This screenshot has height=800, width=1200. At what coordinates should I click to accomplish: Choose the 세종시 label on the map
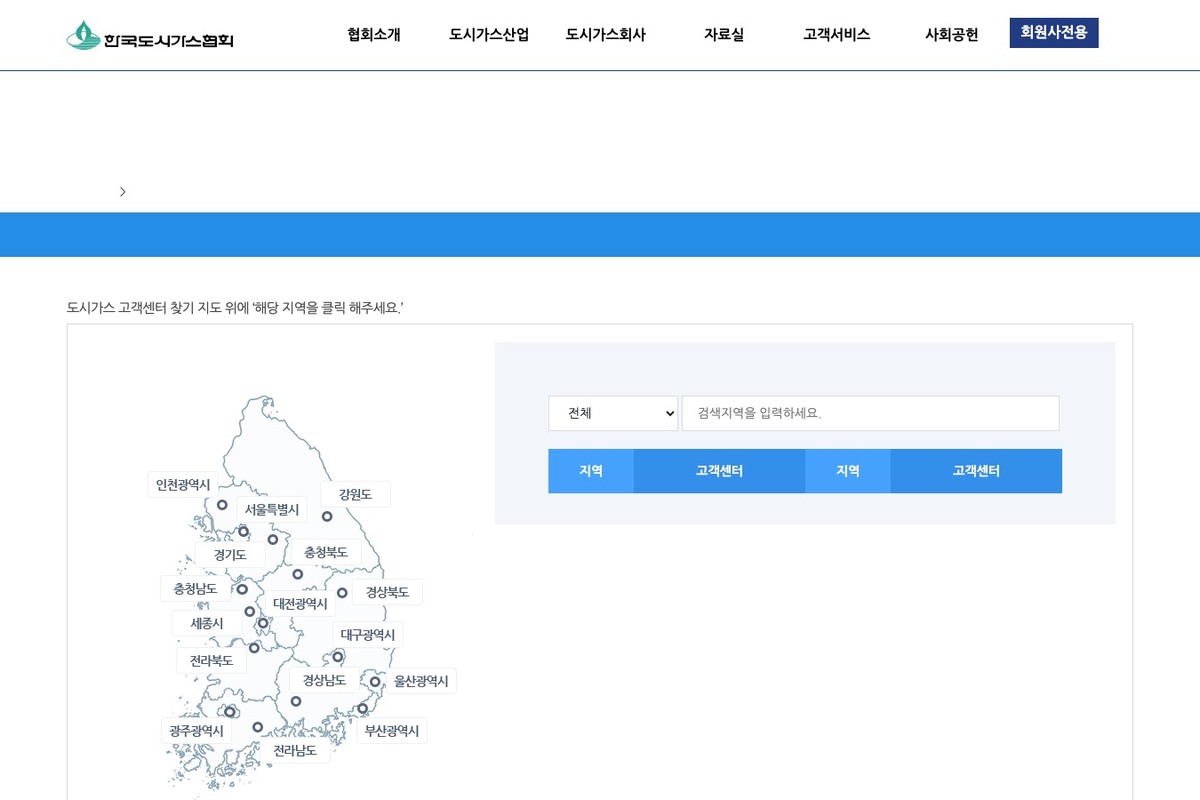[x=207, y=623]
